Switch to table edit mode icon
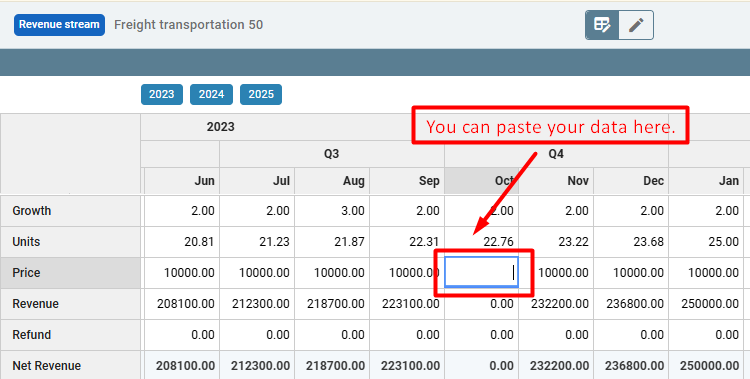 coord(602,25)
